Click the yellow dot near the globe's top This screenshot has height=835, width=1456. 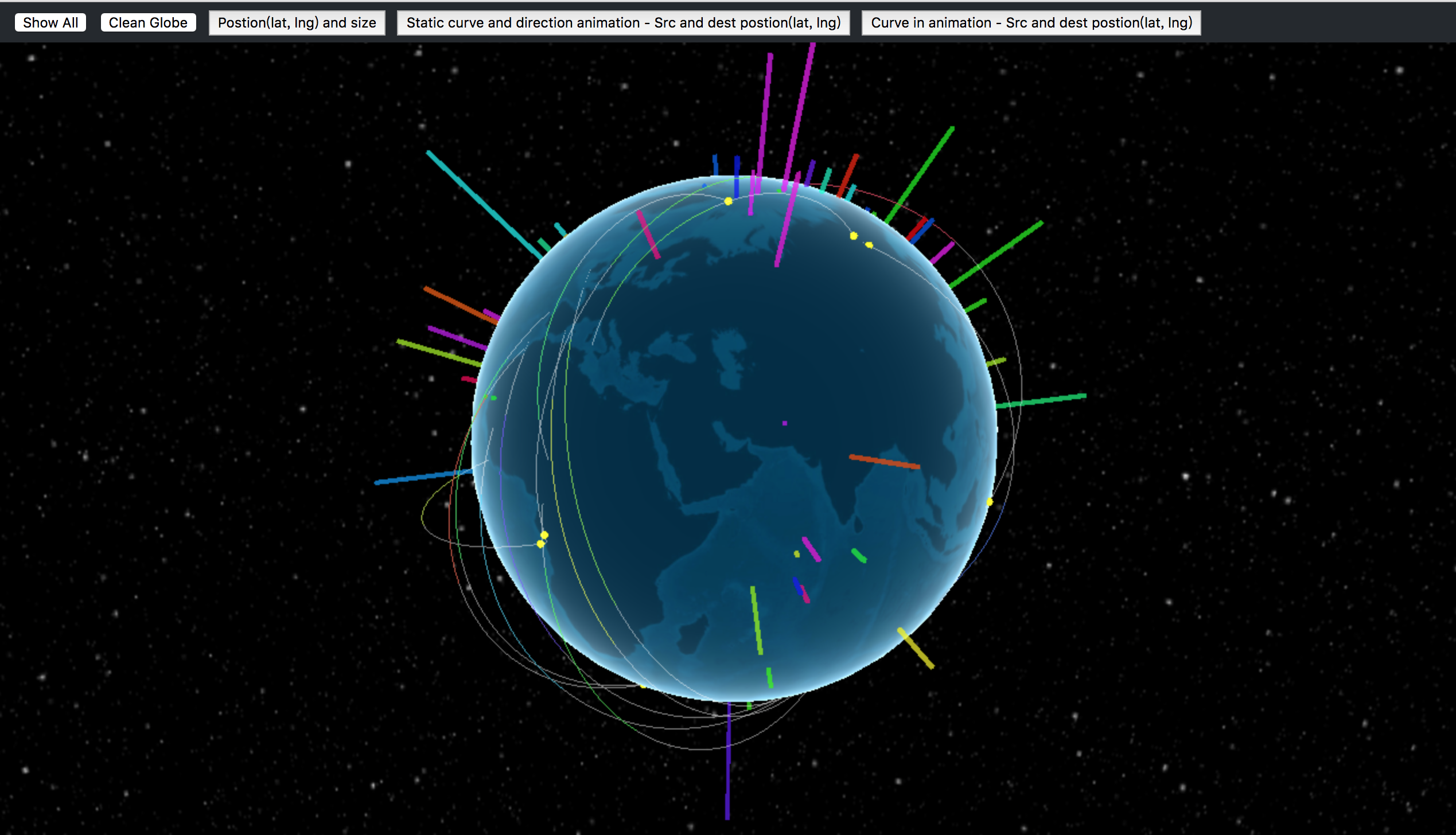pyautogui.click(x=728, y=201)
